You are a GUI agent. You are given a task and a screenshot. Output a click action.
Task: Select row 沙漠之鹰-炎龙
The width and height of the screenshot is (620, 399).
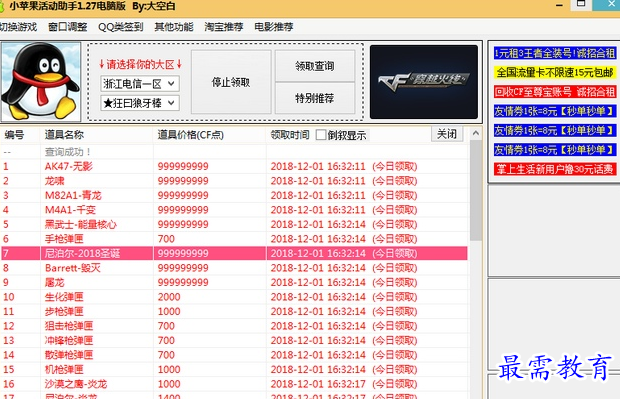[x=234, y=384]
